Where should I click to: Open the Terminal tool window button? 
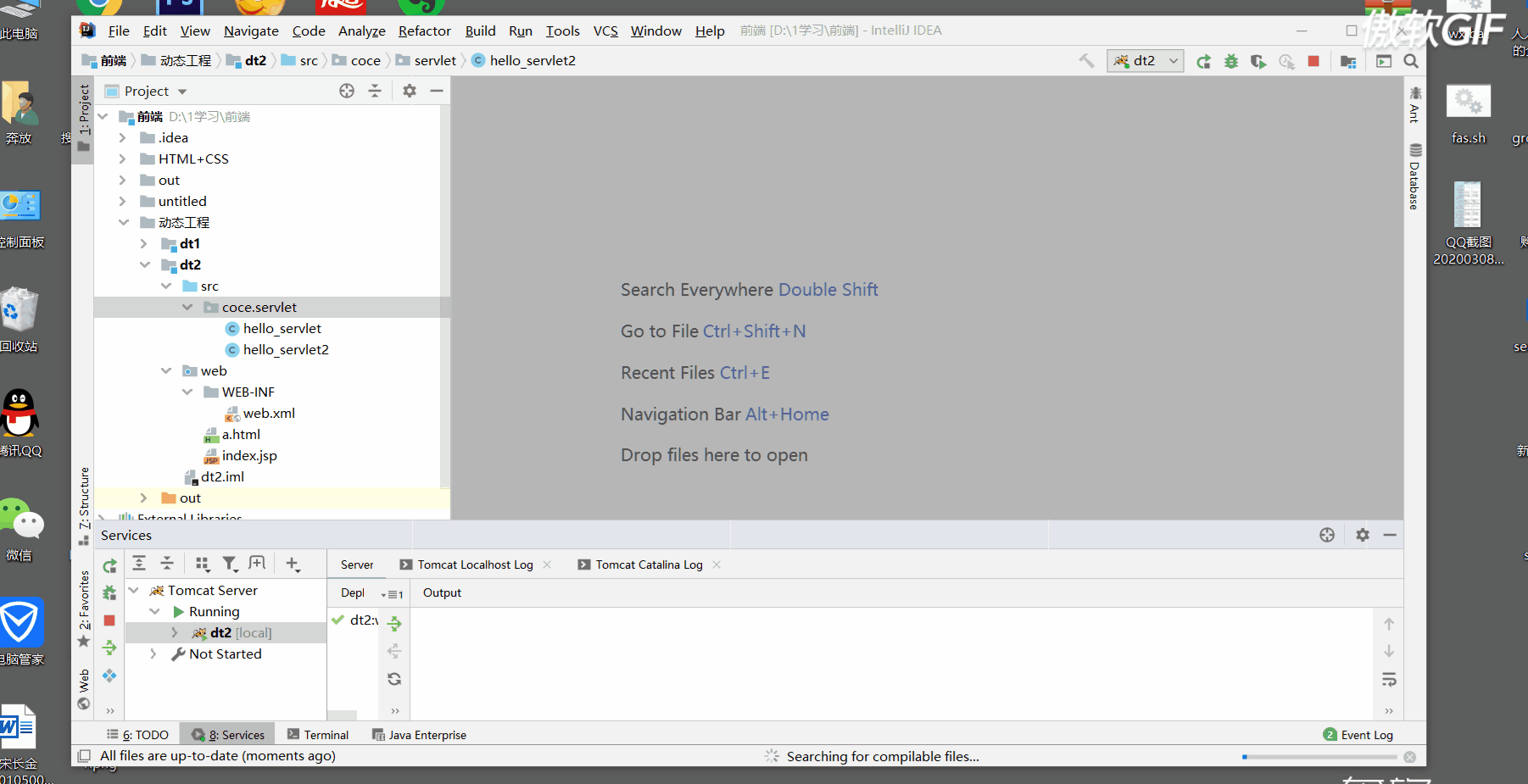pos(318,735)
